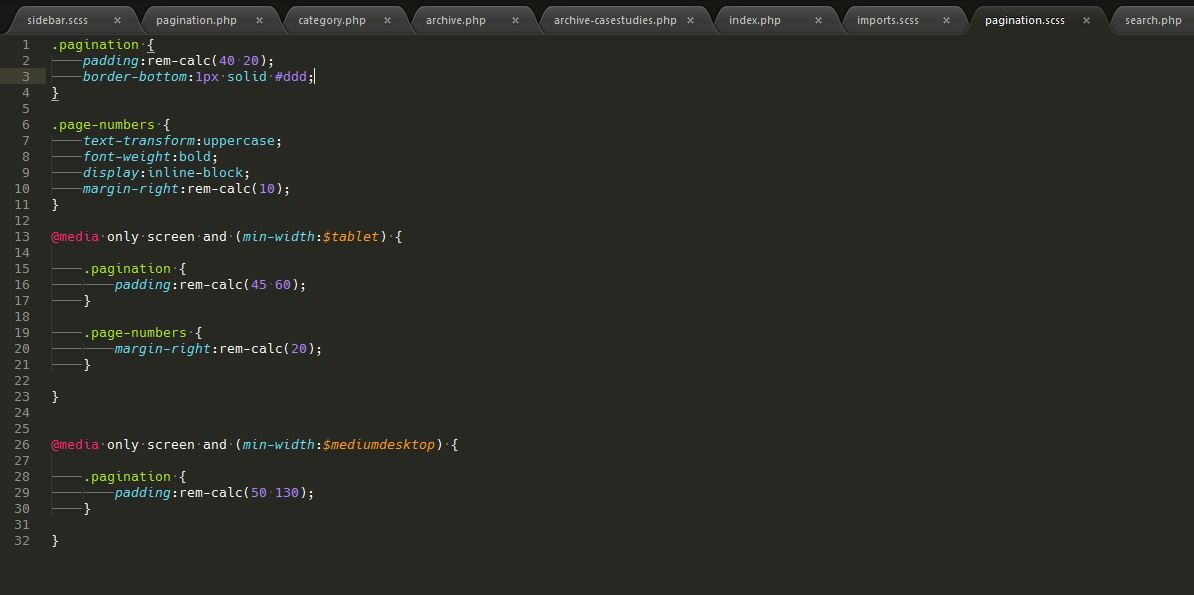Place cursor on '.pagination' selector on line 1
The height and width of the screenshot is (595, 1194).
[95, 45]
